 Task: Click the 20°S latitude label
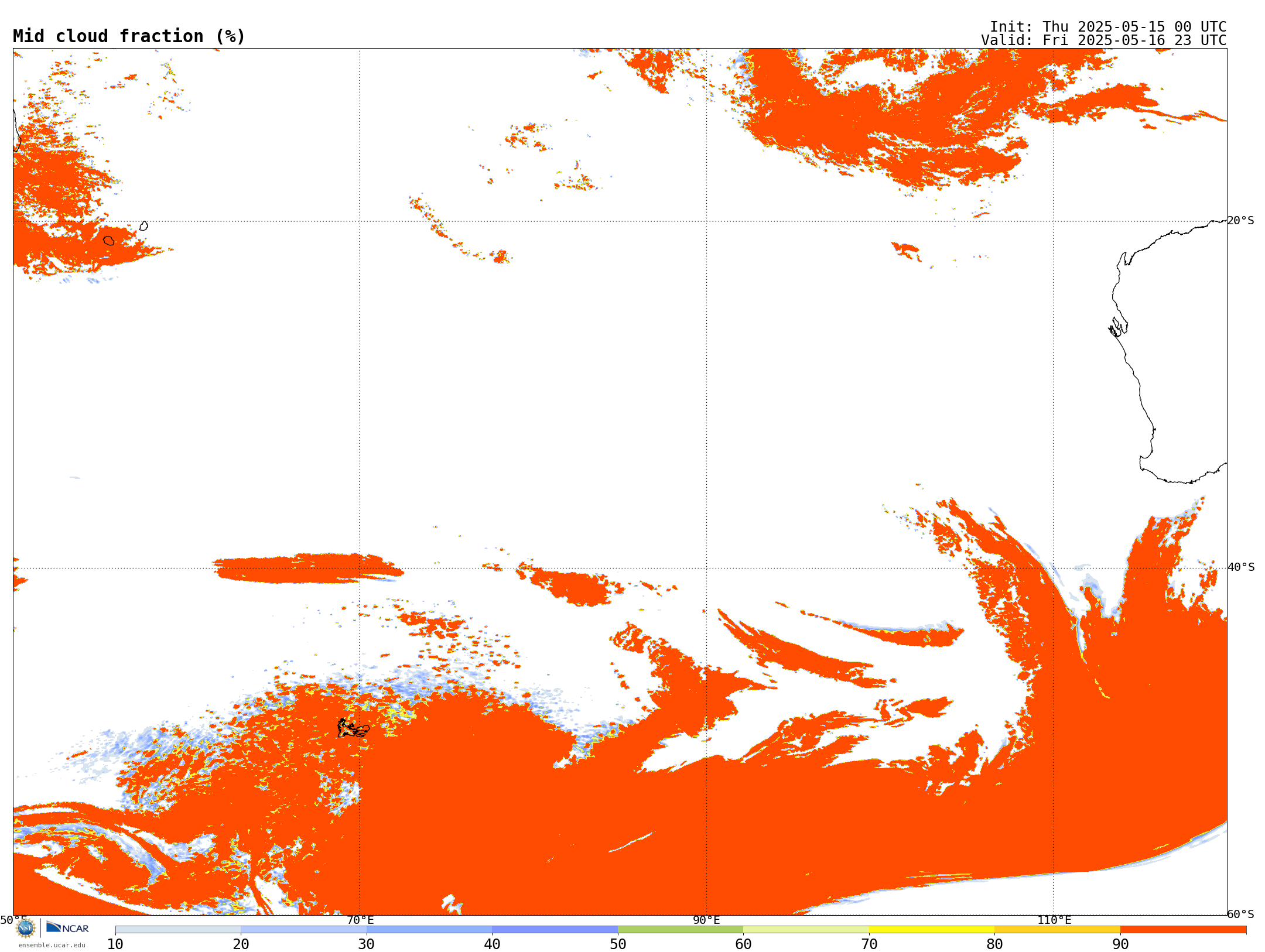1240,221
